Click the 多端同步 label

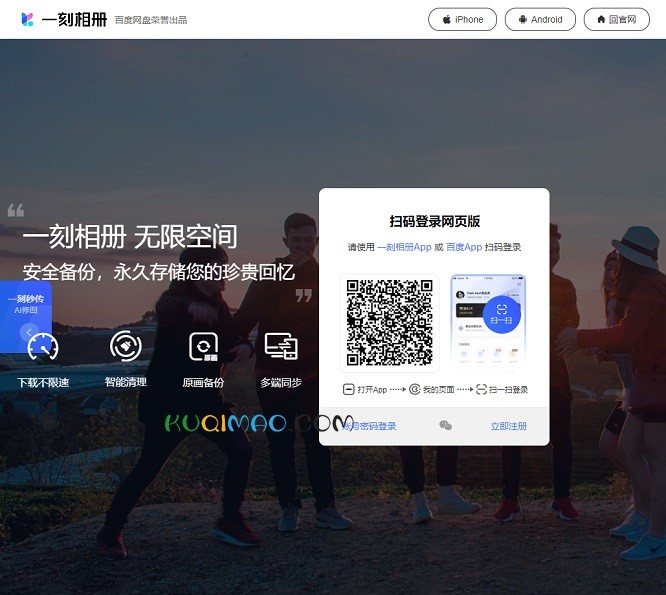click(x=281, y=383)
